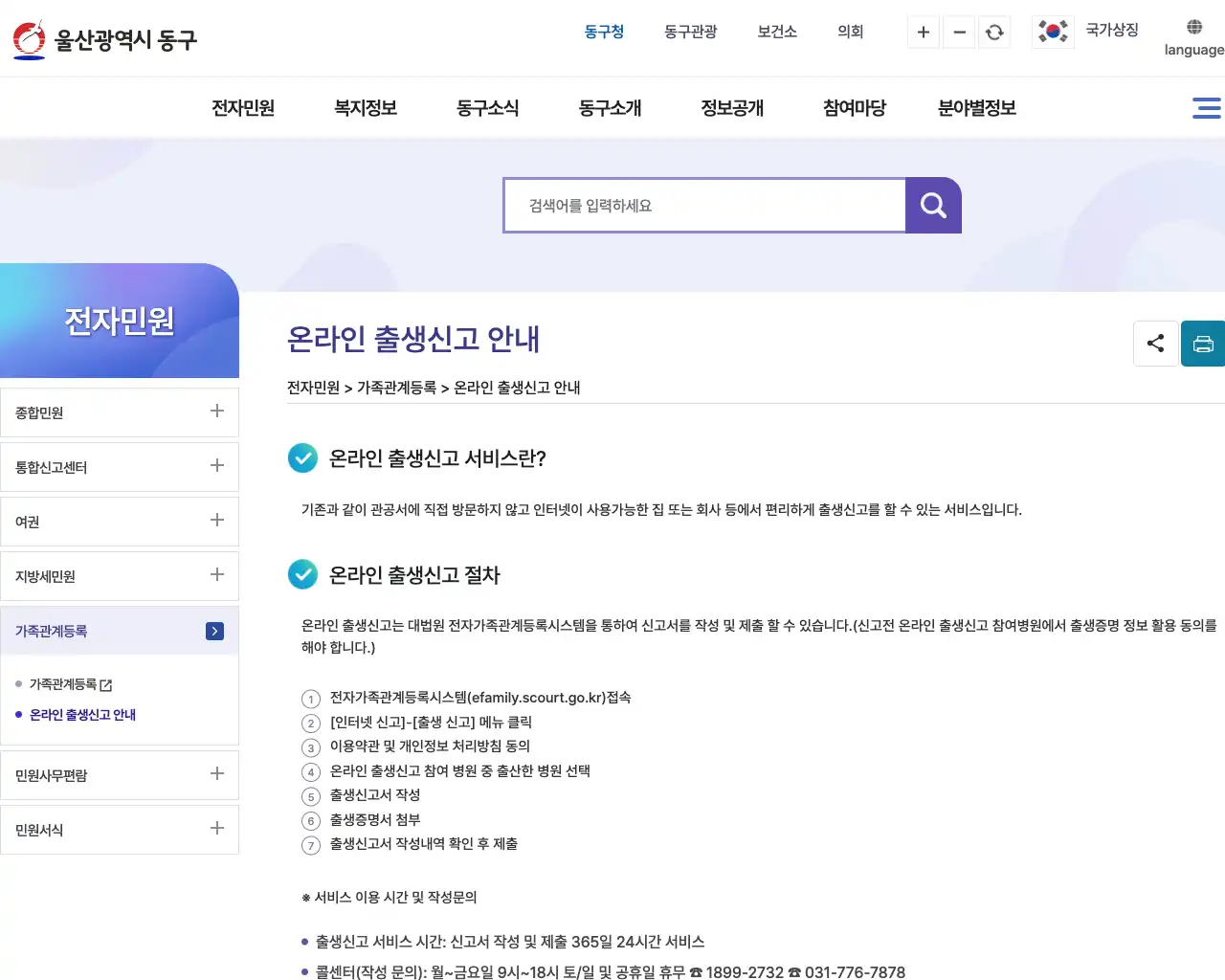This screenshot has height=980, width=1225.
Task: Open 전자민원 main menu
Action: click(243, 108)
